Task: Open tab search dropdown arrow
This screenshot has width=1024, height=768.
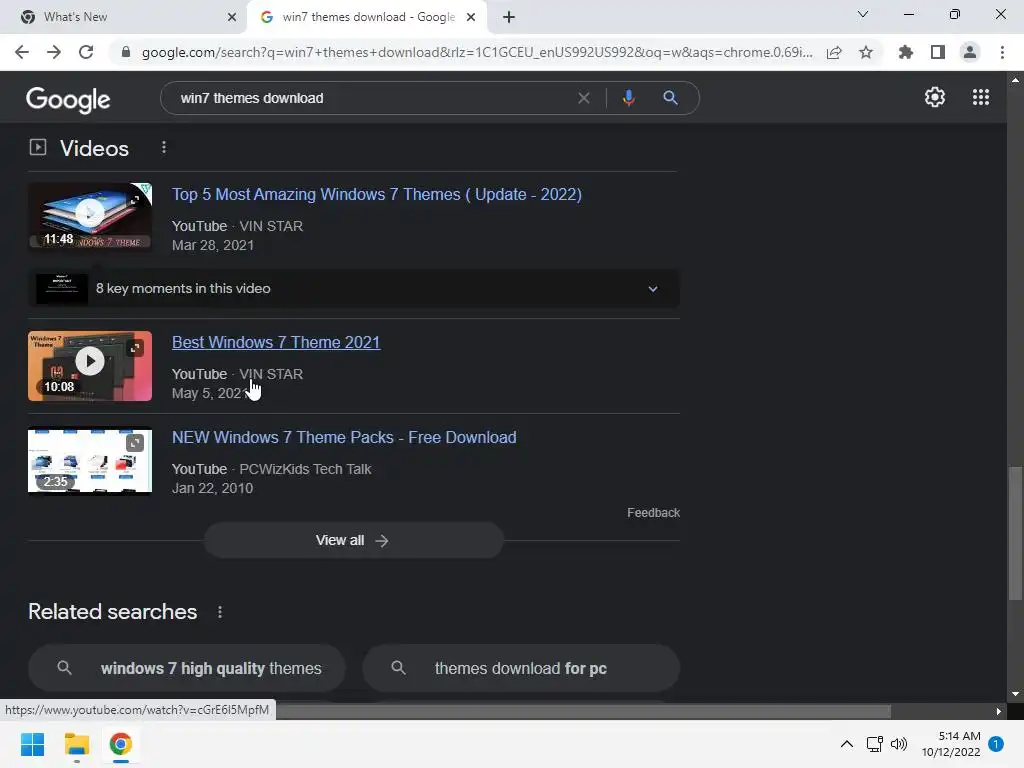Action: 863,14
